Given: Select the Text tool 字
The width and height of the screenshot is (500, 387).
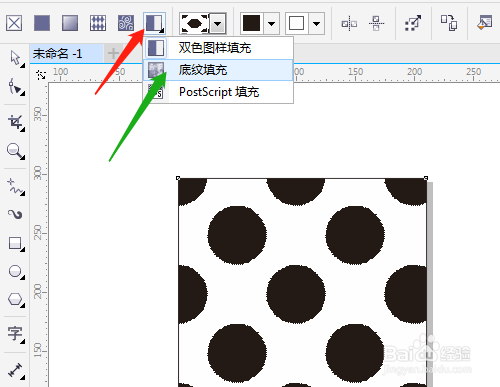Looking at the screenshot, I should point(15,334).
